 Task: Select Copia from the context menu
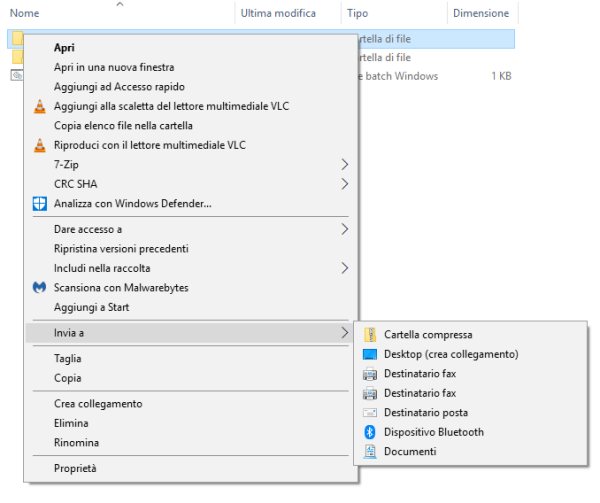point(68,378)
